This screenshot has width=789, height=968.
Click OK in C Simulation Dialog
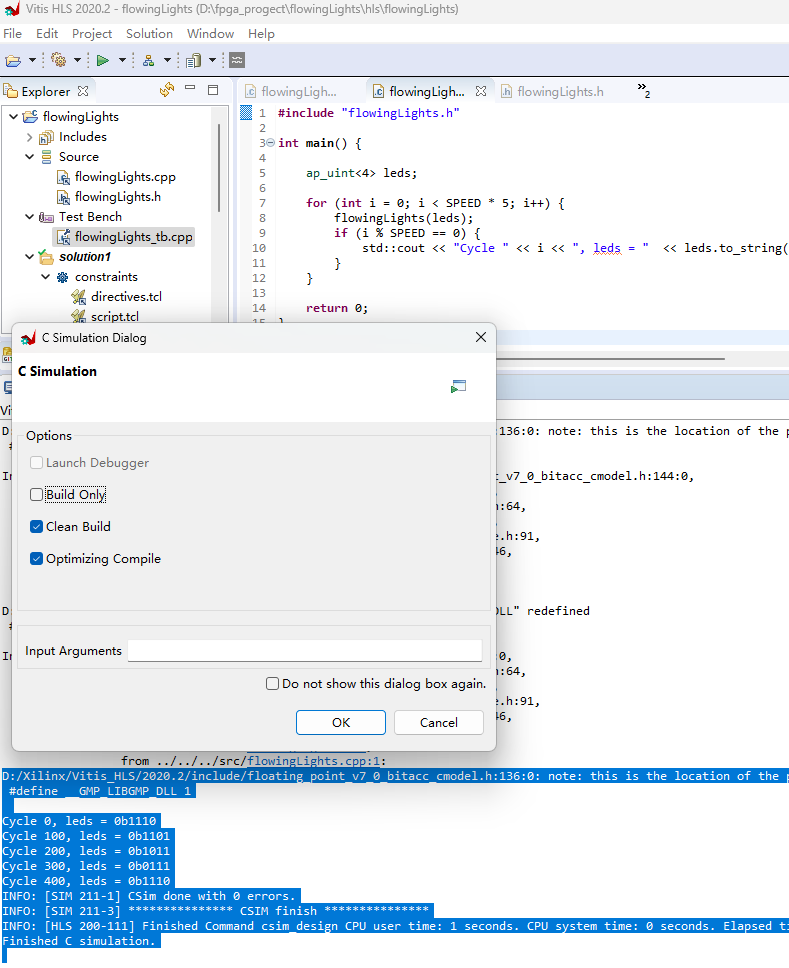341,722
